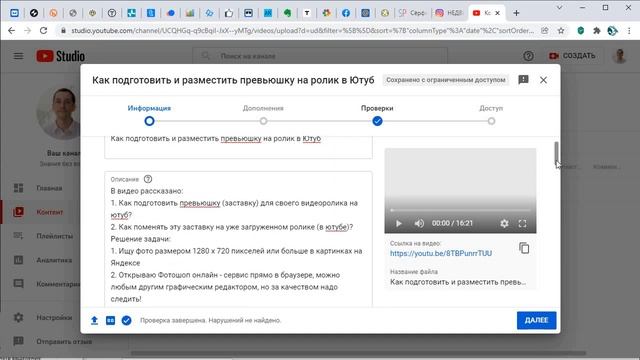
Task: Mute the video preview volume
Action: coord(419,223)
